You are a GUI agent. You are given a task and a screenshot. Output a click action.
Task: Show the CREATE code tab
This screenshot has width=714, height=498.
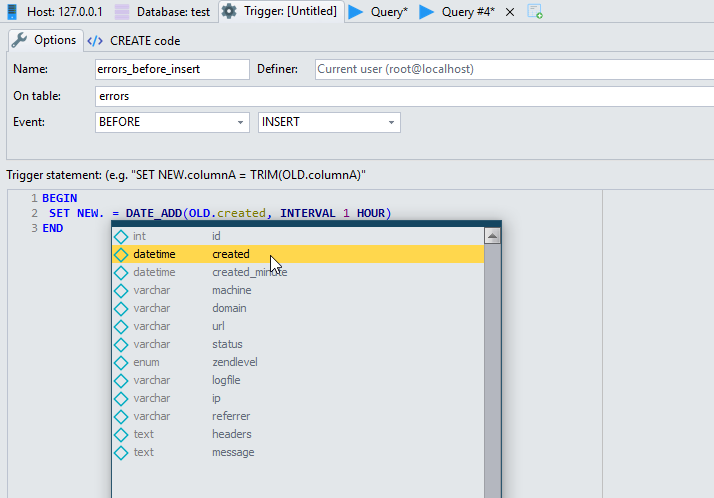coord(134,41)
